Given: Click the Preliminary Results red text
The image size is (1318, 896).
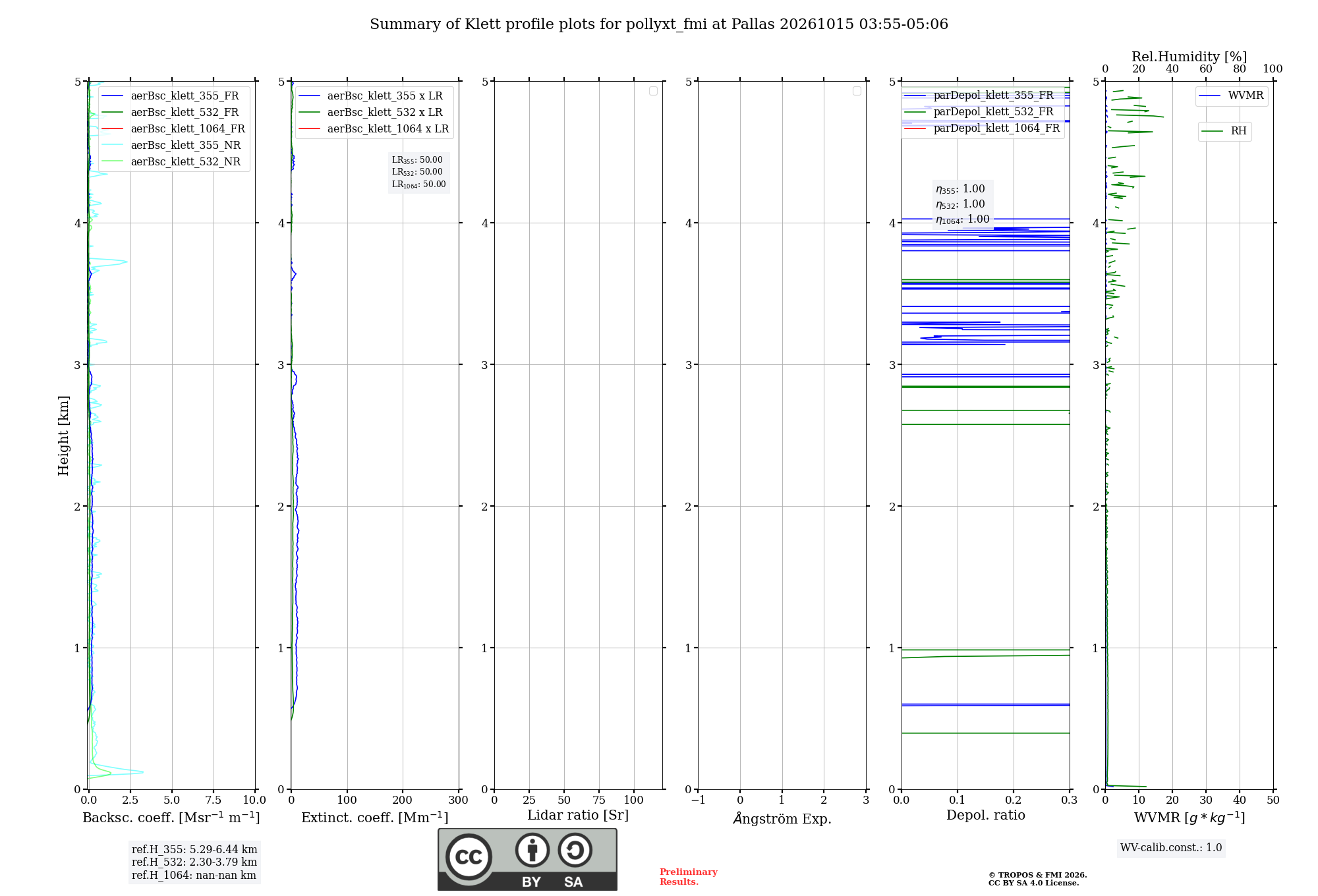Looking at the screenshot, I should coord(688,877).
